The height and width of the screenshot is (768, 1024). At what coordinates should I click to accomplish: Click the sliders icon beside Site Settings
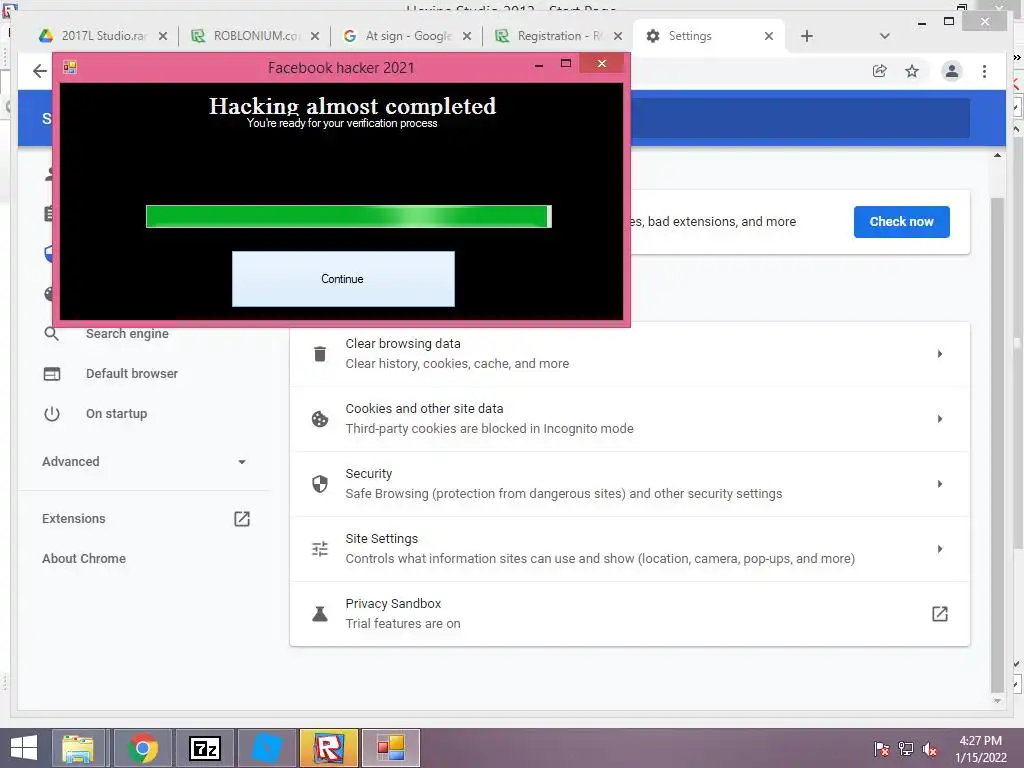(320, 549)
